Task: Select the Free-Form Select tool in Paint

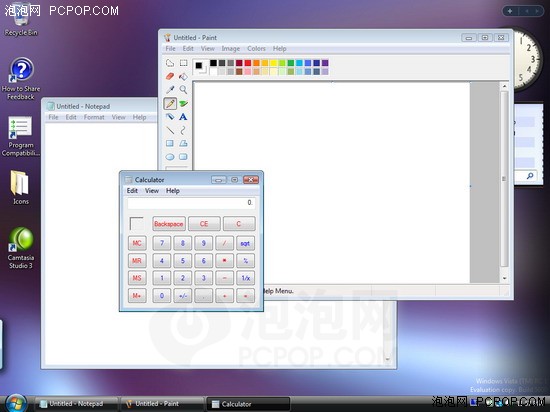Action: click(170, 63)
